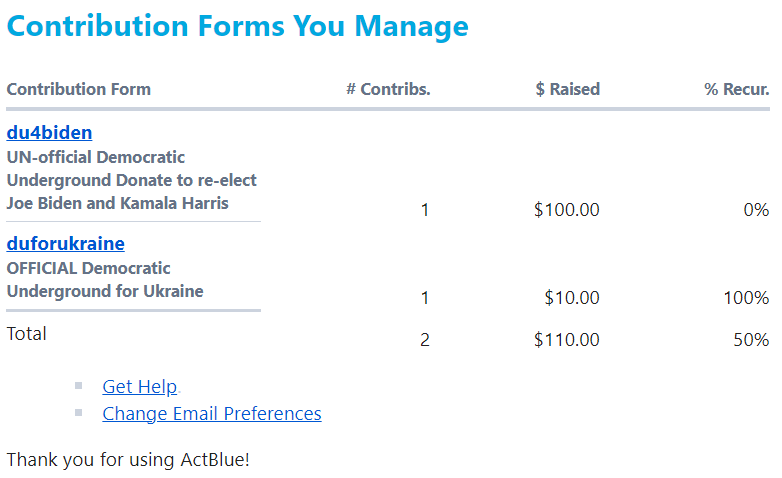Image resolution: width=782 pixels, height=478 pixels.
Task: Open Change Email Preferences link
Action: click(x=211, y=414)
